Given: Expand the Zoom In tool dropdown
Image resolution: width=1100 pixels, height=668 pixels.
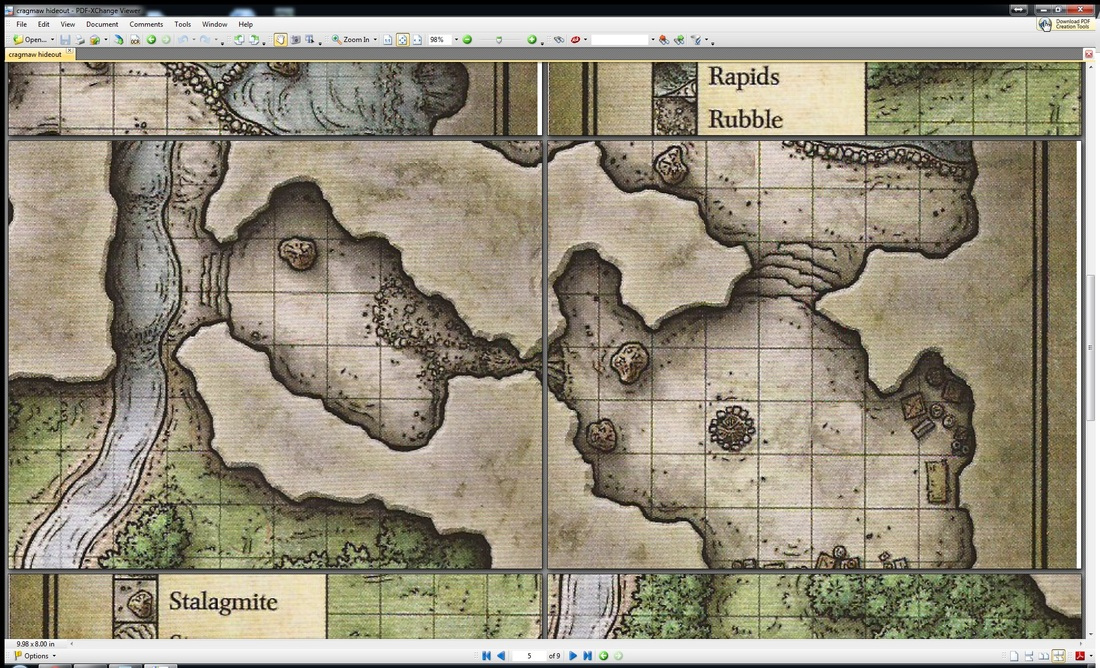Looking at the screenshot, I should coord(375,40).
